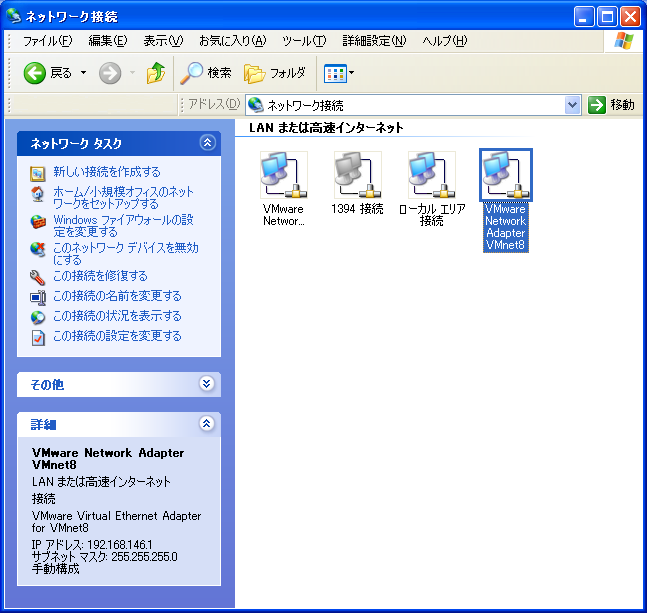This screenshot has width=647, height=613.
Task: Open the Back button history dropdown arrow
Action: click(x=83, y=73)
